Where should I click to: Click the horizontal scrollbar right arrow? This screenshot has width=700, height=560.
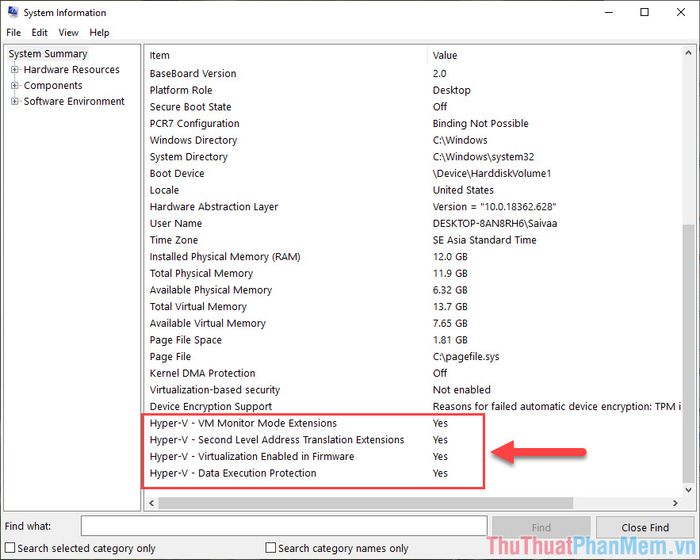click(x=675, y=503)
